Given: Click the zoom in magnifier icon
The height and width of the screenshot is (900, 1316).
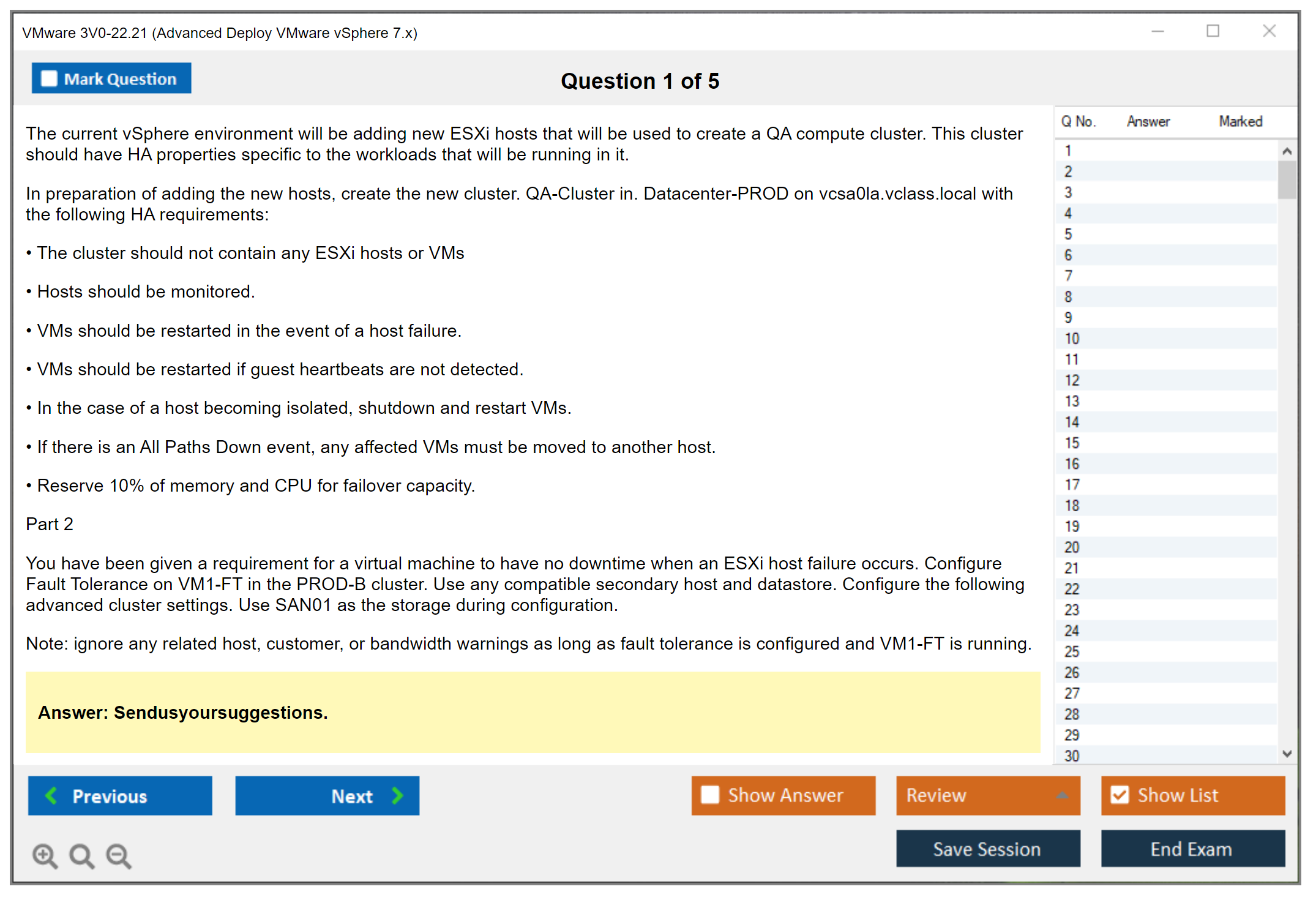Looking at the screenshot, I should coord(44,855).
